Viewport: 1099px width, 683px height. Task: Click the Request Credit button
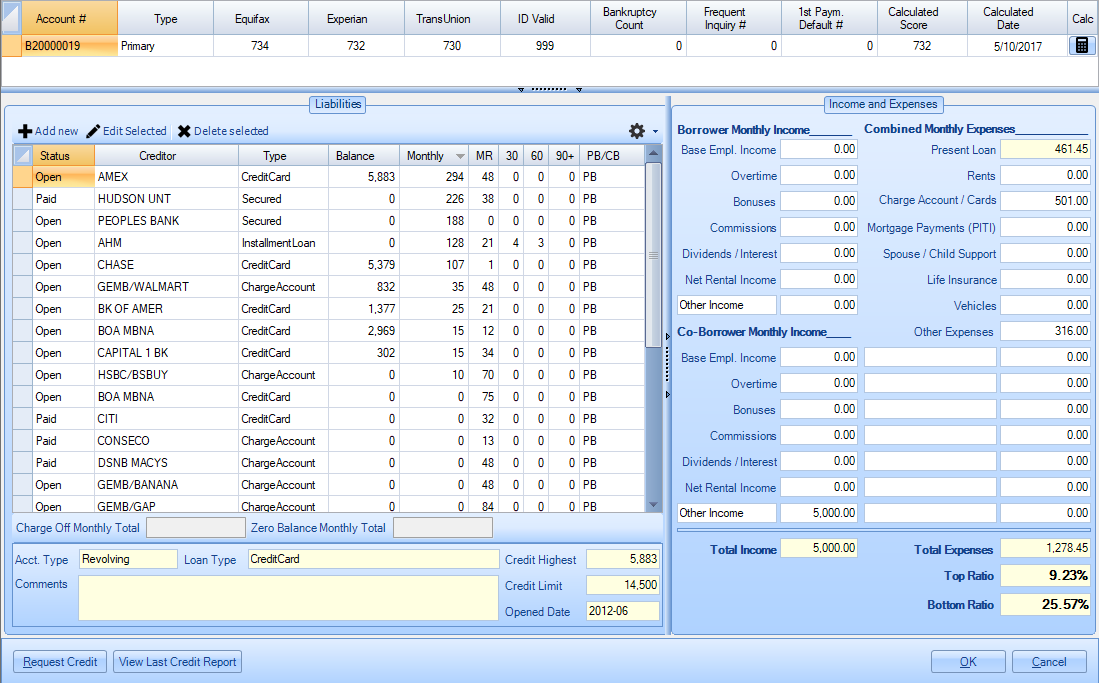(60, 662)
